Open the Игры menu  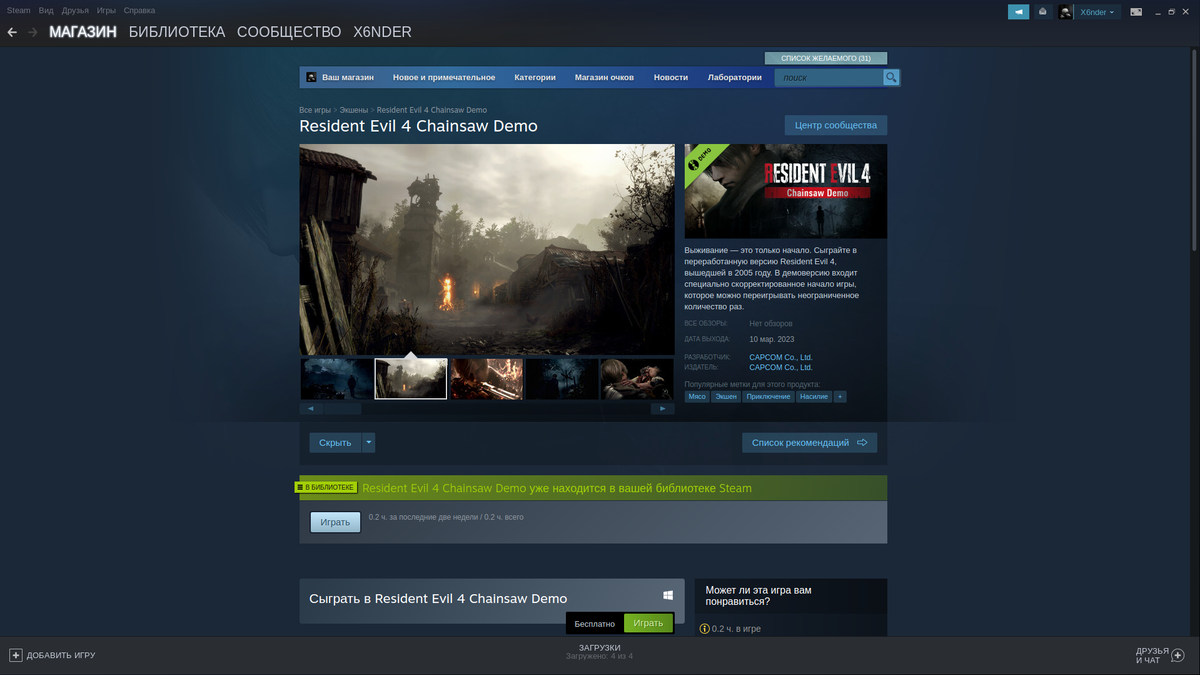[x=106, y=10]
